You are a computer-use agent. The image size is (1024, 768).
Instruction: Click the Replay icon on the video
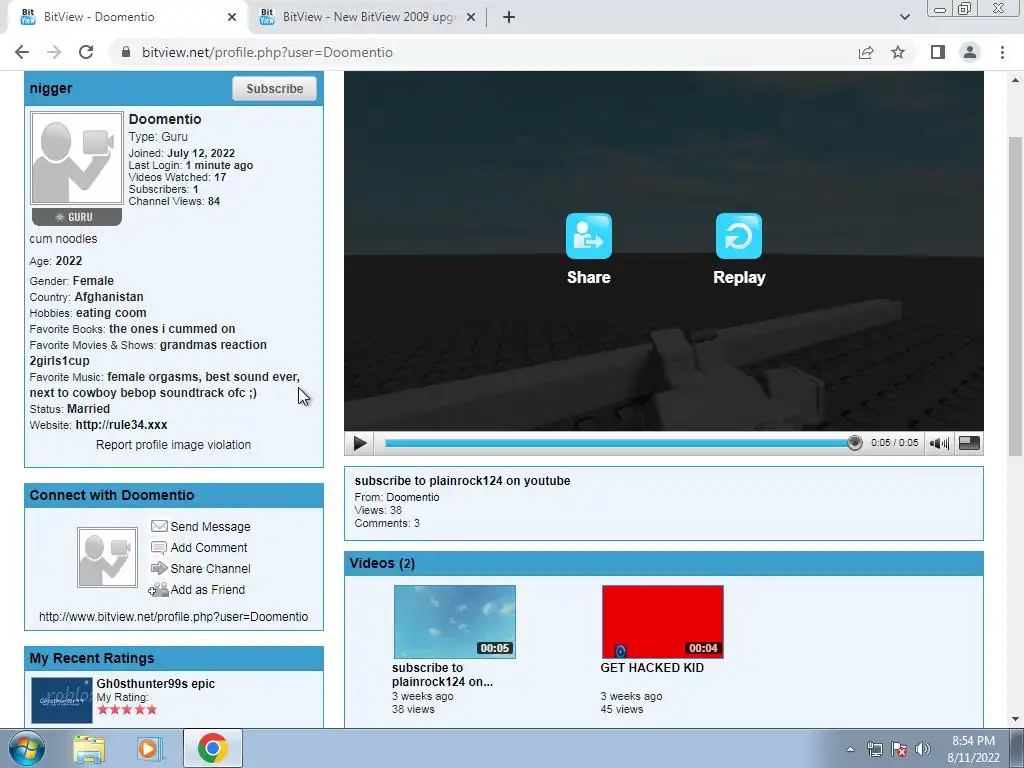pyautogui.click(x=739, y=236)
